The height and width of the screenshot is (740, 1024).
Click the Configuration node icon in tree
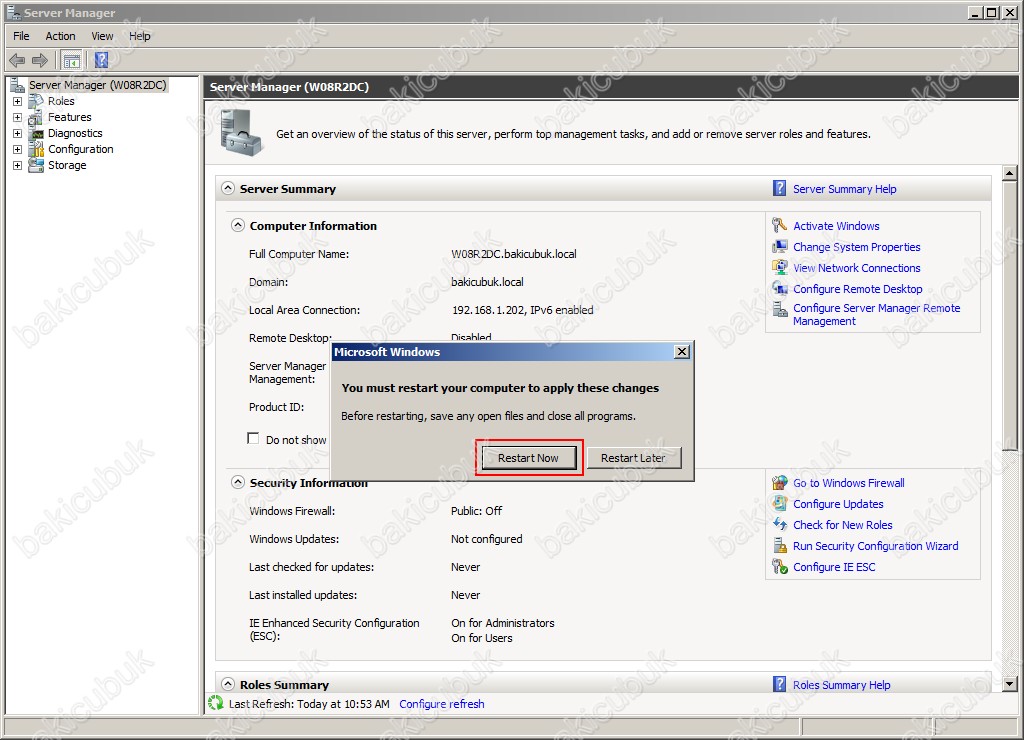pos(36,150)
